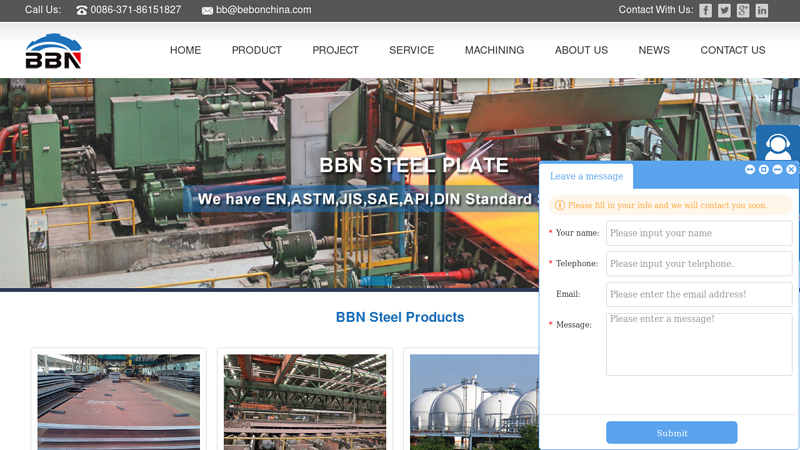This screenshot has width=800, height=450.
Task: Open the CONTACT US page
Action: click(733, 50)
